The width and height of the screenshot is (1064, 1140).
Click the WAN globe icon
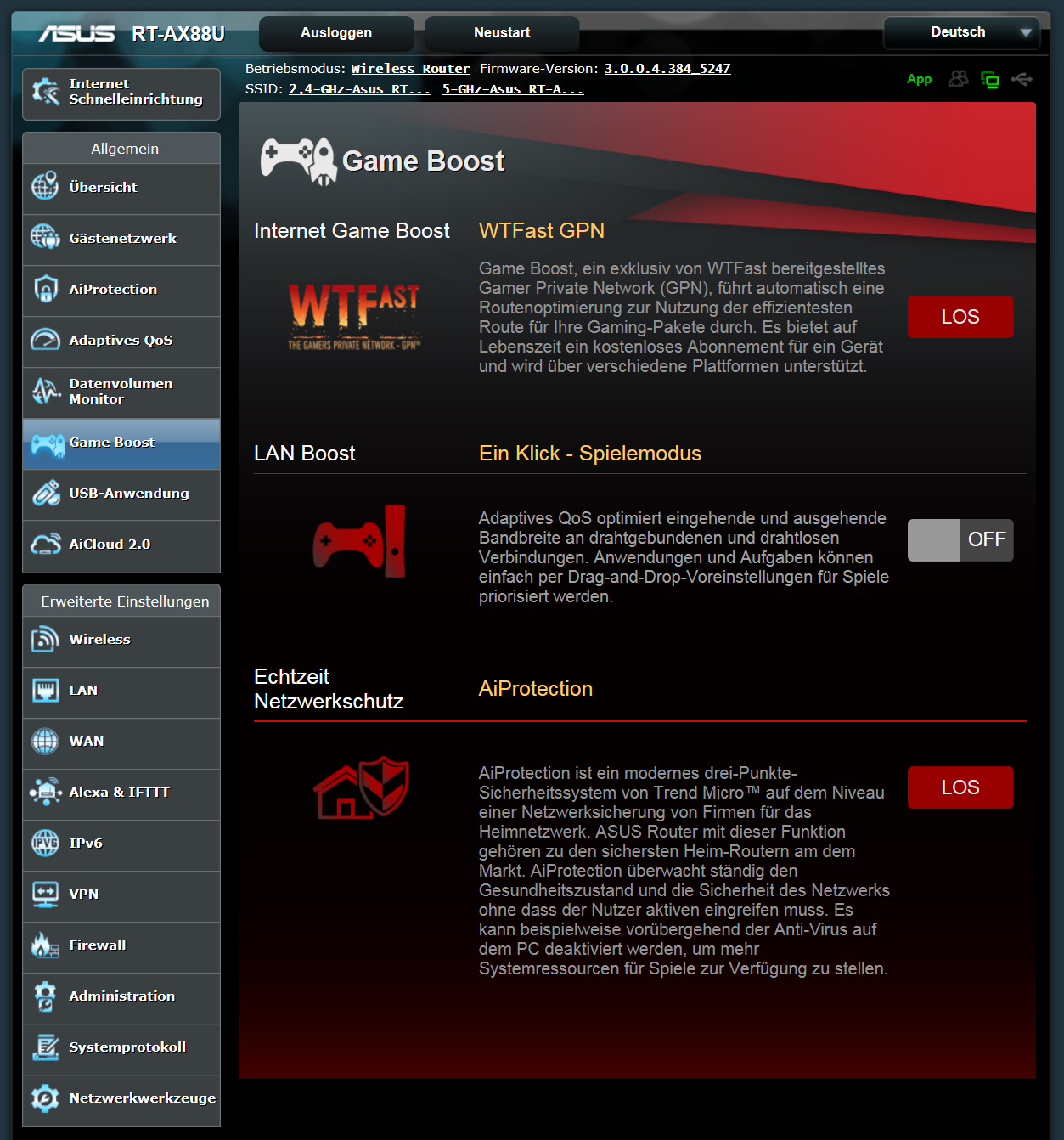45,741
